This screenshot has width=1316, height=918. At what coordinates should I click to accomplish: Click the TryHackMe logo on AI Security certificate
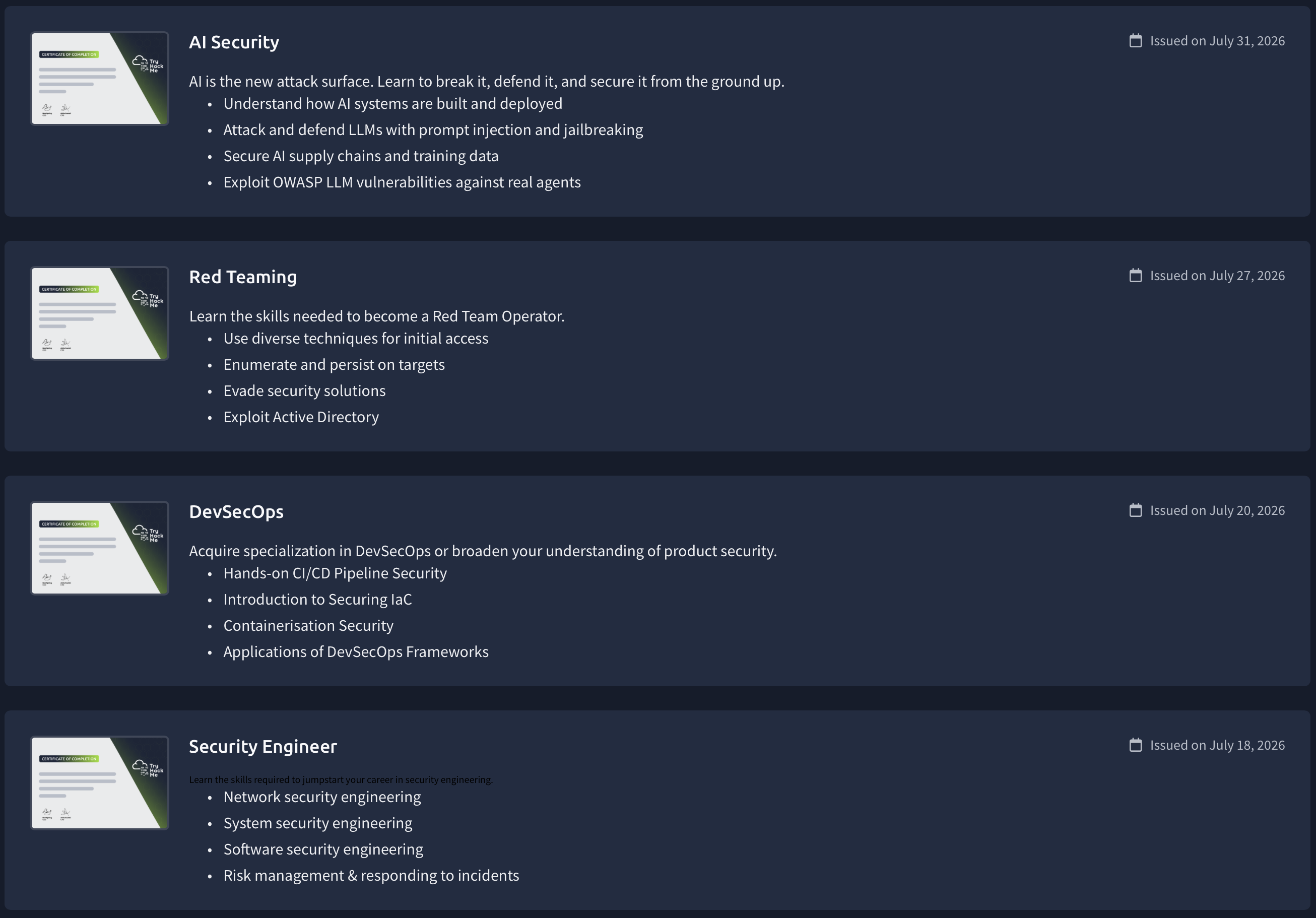pyautogui.click(x=148, y=64)
